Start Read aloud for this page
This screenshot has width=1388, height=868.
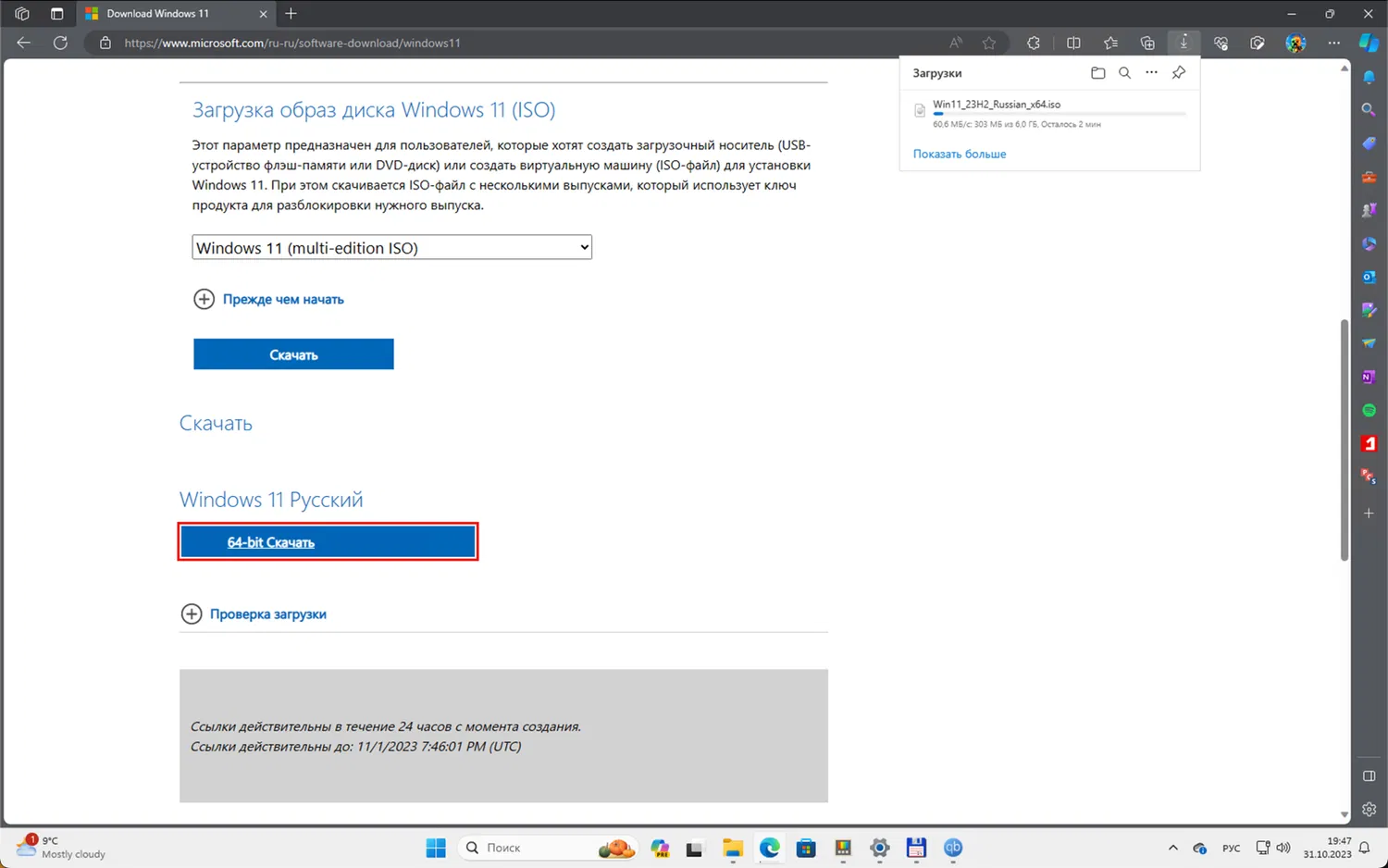click(x=956, y=43)
